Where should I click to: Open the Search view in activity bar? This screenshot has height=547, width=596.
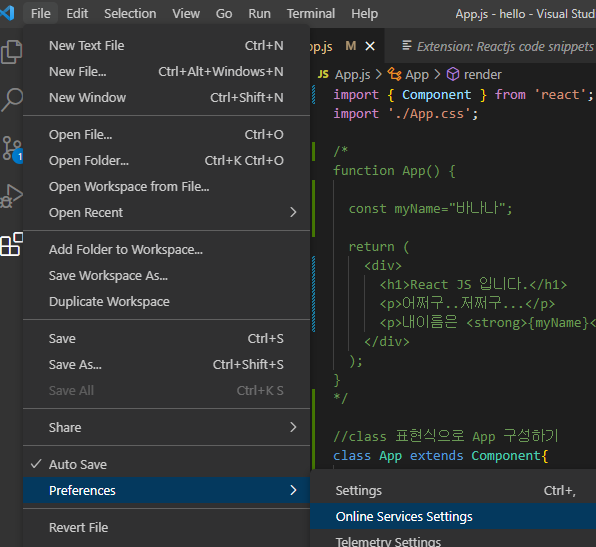click(11, 100)
